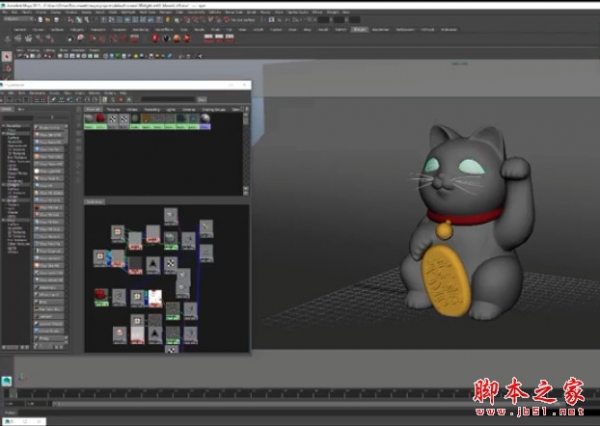Screen dimensions: 600x426
Task: Click the Phong button in the Create list
Action: (x=49, y=338)
